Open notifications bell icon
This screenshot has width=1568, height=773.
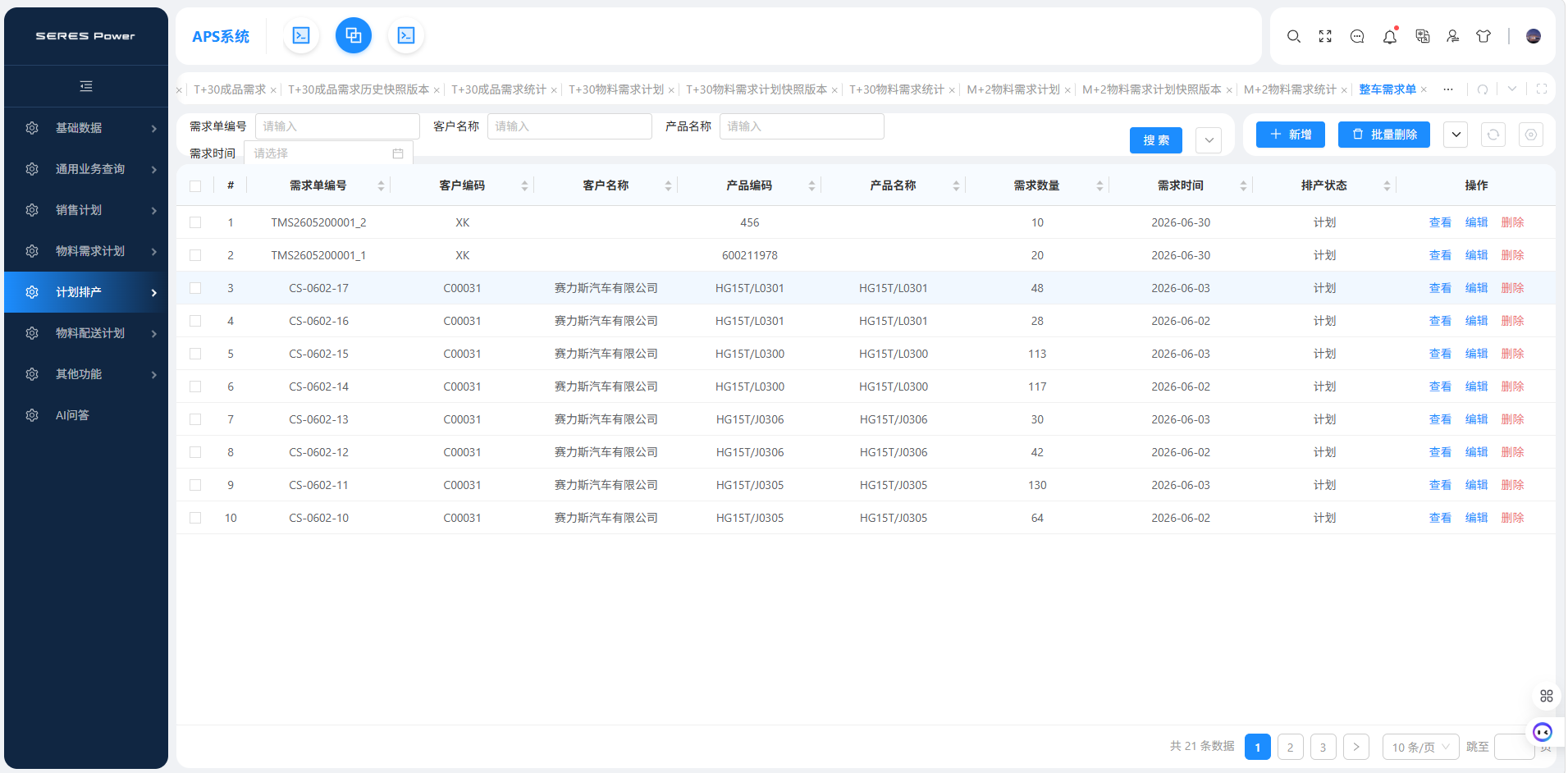[1390, 36]
